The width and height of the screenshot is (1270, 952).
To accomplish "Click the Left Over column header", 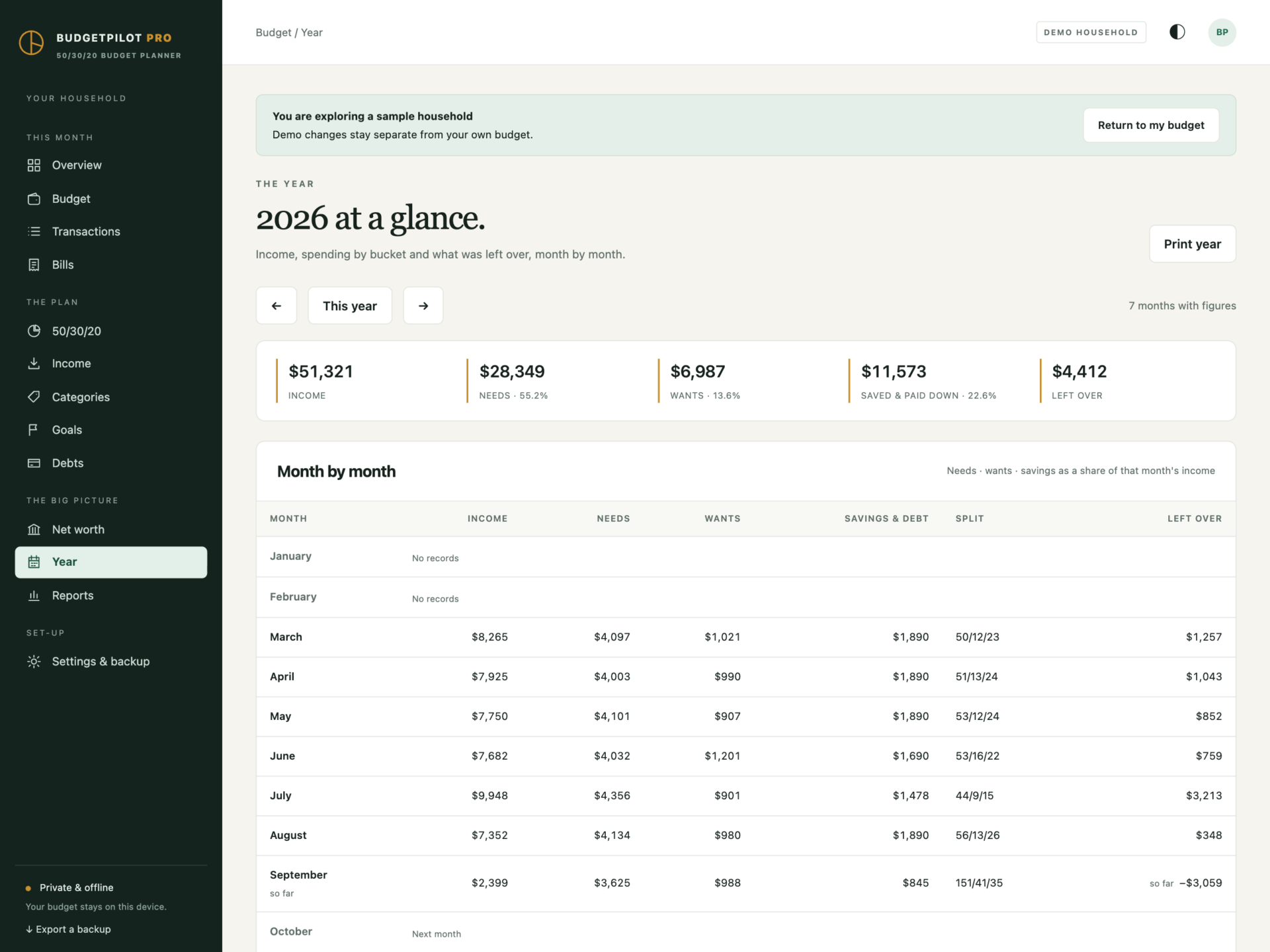I will coord(1195,518).
